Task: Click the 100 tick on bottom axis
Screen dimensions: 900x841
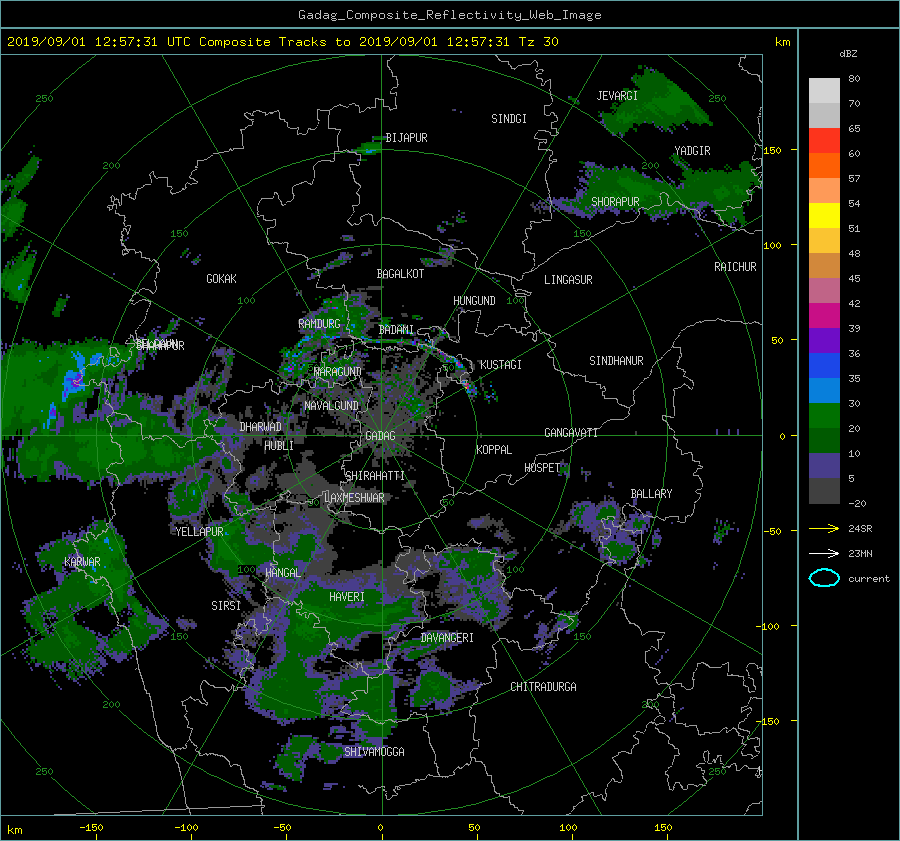Action: pos(568,828)
